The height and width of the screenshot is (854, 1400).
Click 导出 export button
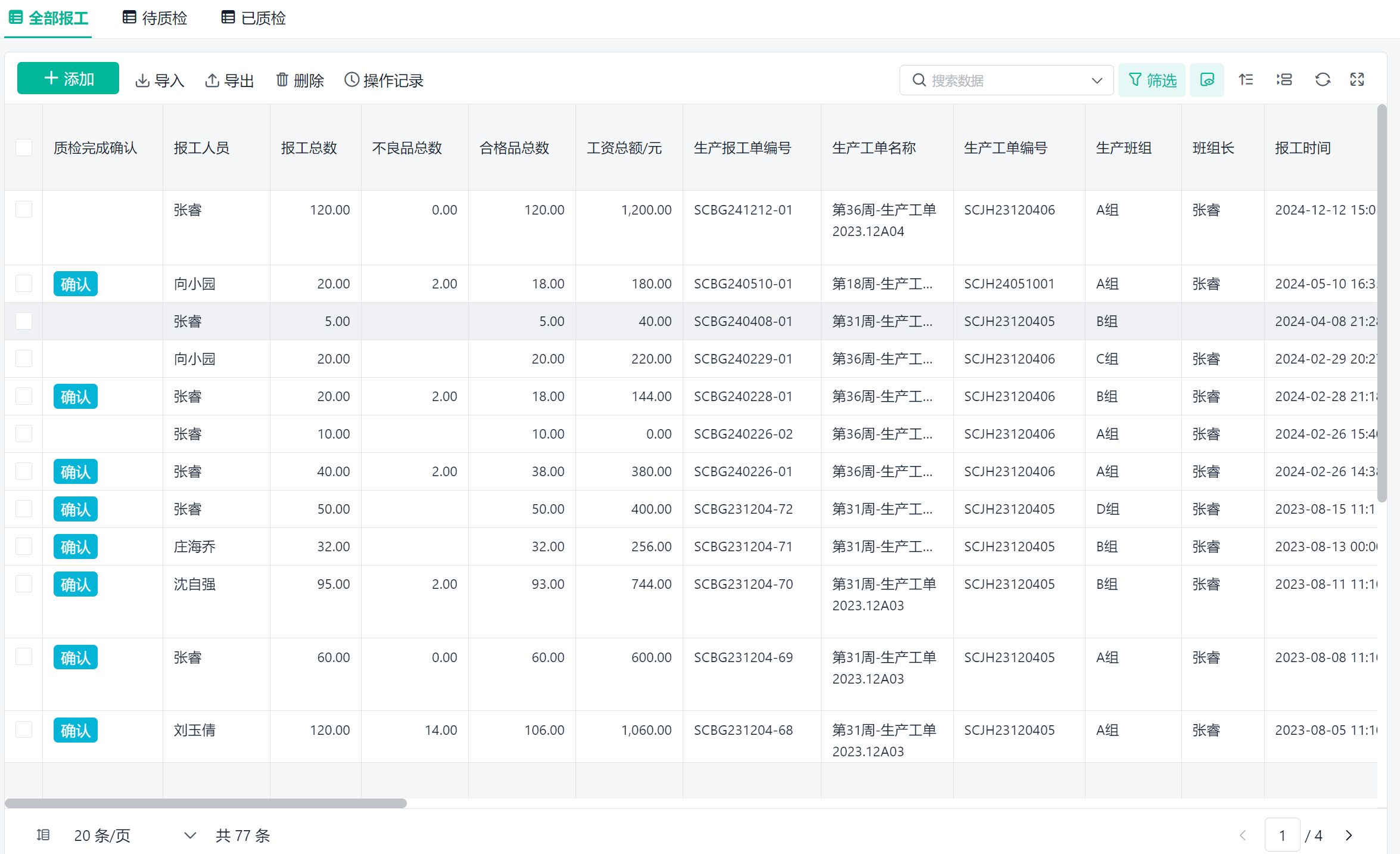pyautogui.click(x=229, y=80)
